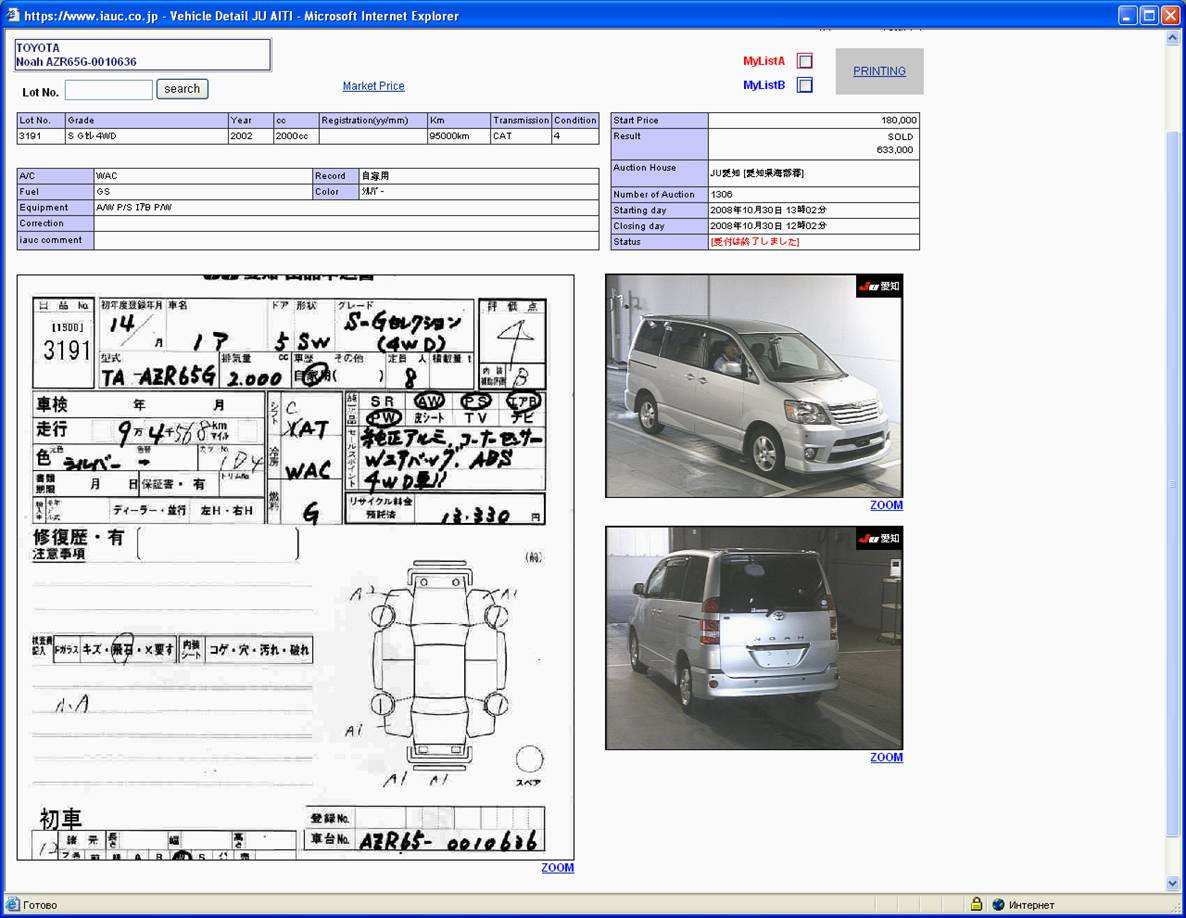This screenshot has height=918, width=1186.
Task: Open ZOOM link under rear van photo
Action: coord(886,757)
